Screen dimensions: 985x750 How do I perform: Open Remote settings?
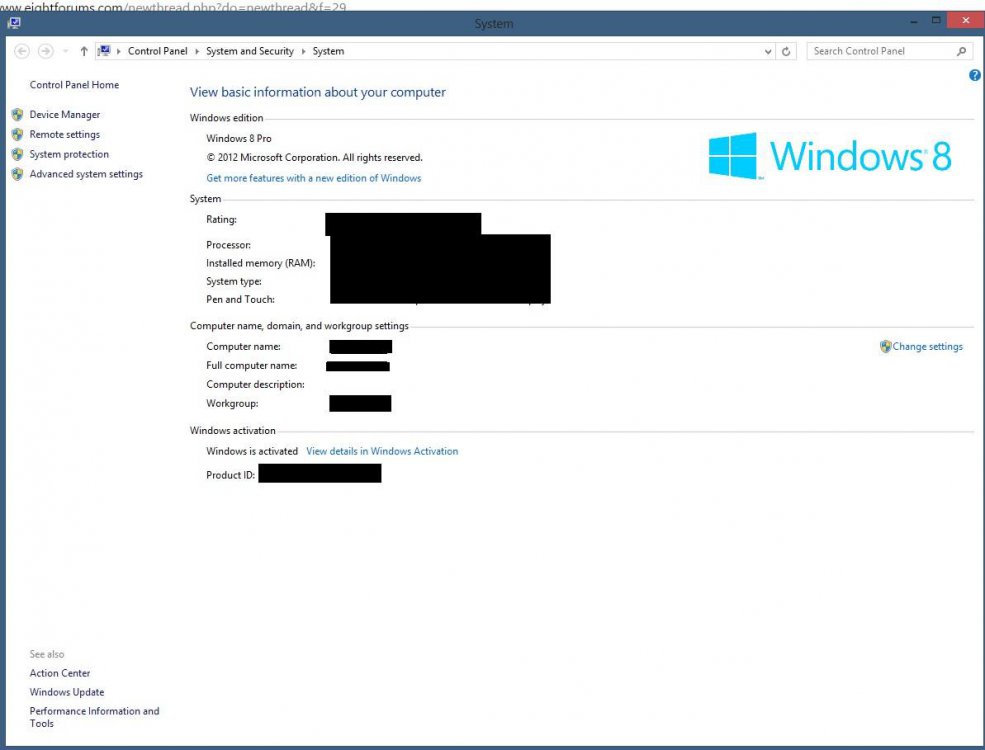[x=64, y=134]
